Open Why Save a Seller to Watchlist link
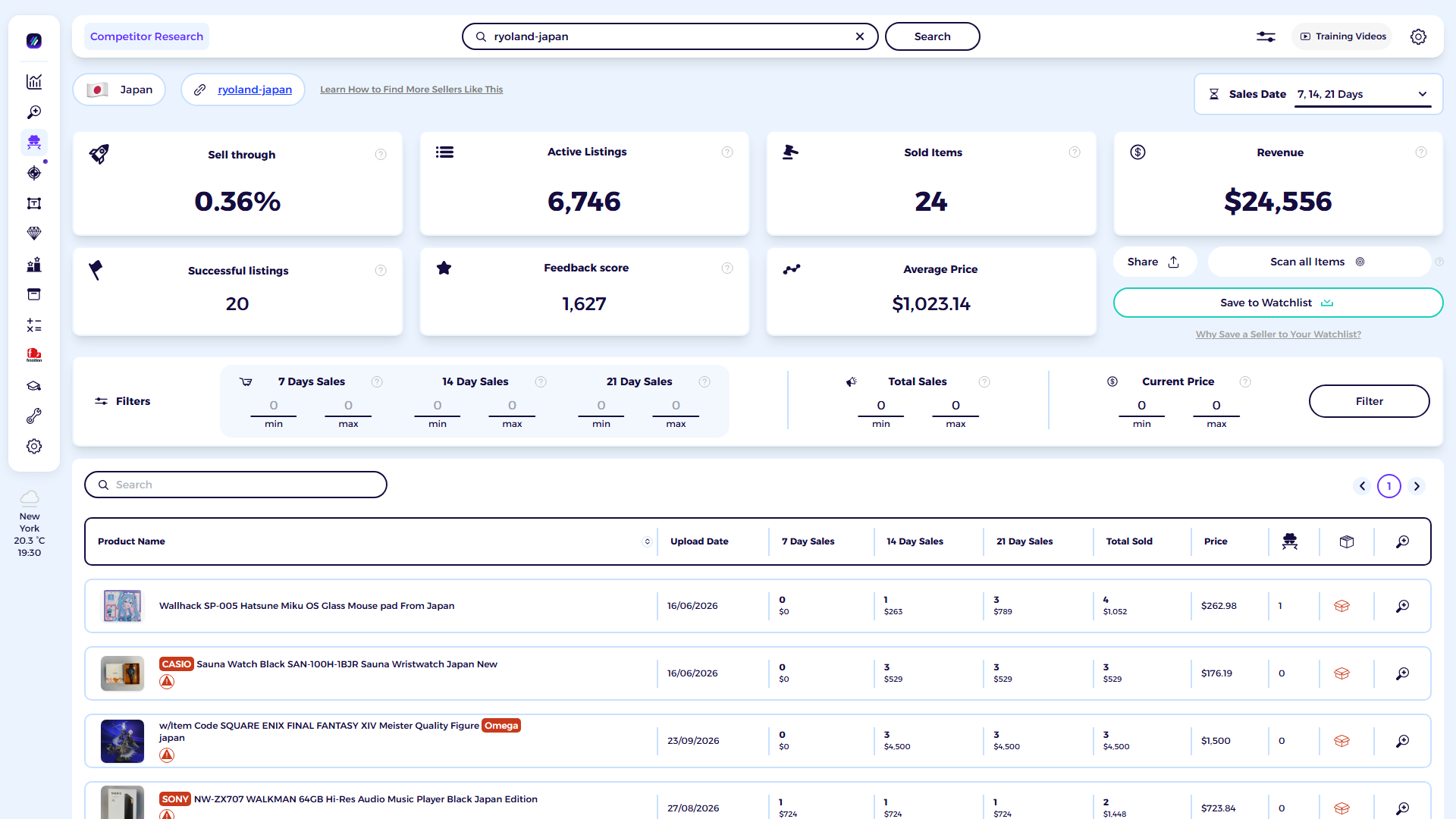 [1278, 334]
